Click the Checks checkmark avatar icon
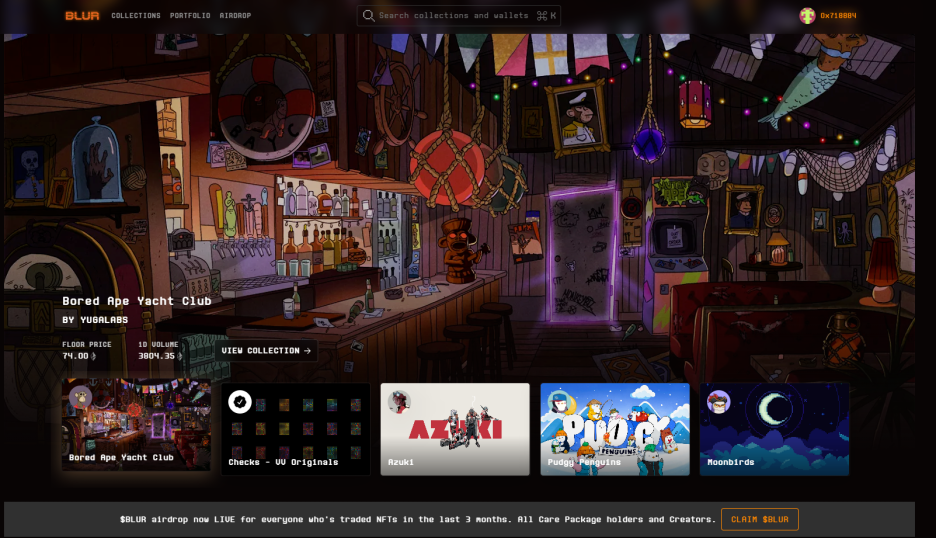This screenshot has height=538, width=936. (x=239, y=402)
